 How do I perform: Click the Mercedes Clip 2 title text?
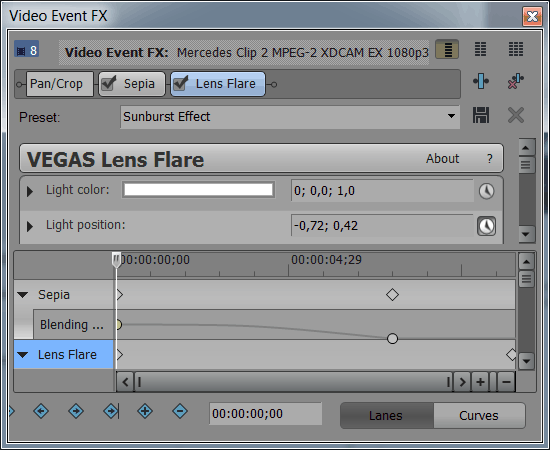303,52
